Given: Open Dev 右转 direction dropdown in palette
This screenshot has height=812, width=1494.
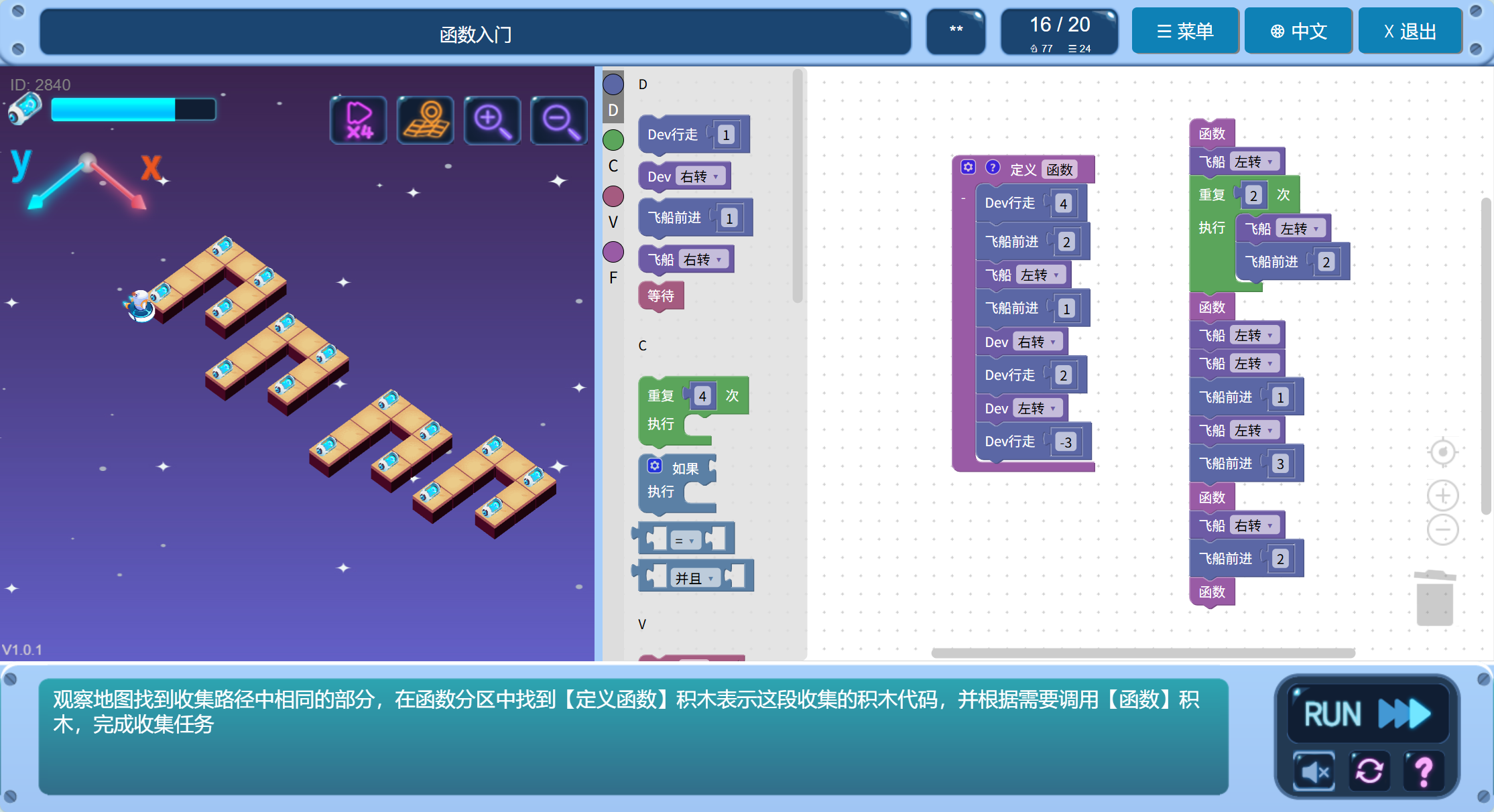Looking at the screenshot, I should point(700,176).
